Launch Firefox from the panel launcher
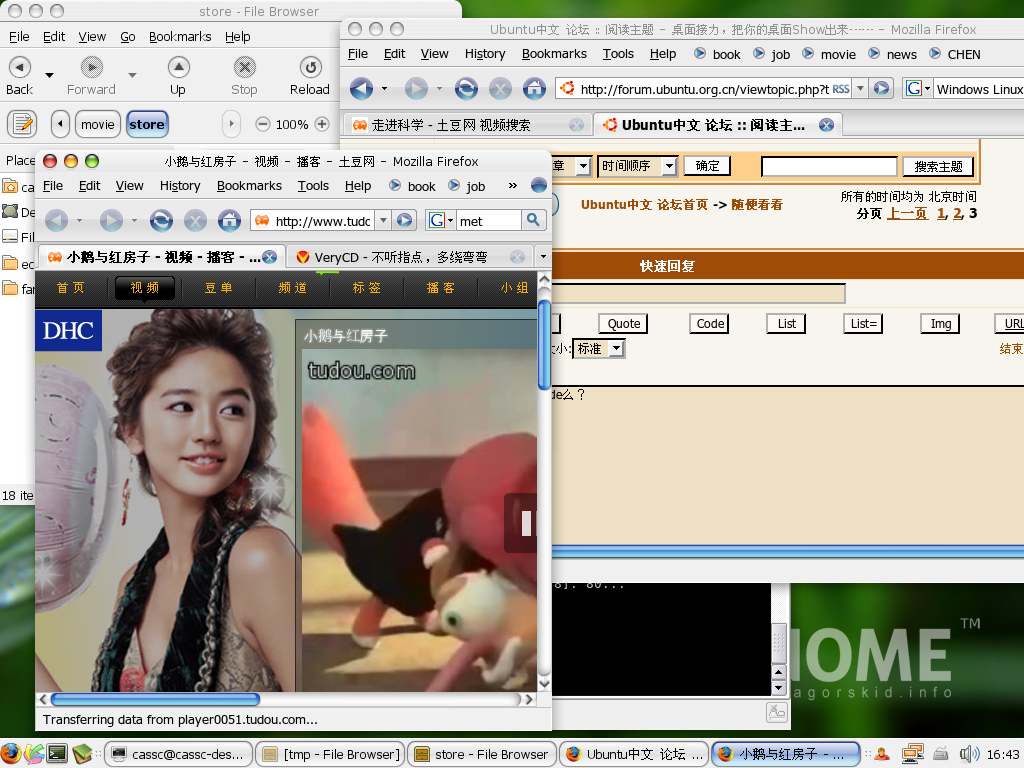Image resolution: width=1024 pixels, height=768 pixels. coord(10,754)
